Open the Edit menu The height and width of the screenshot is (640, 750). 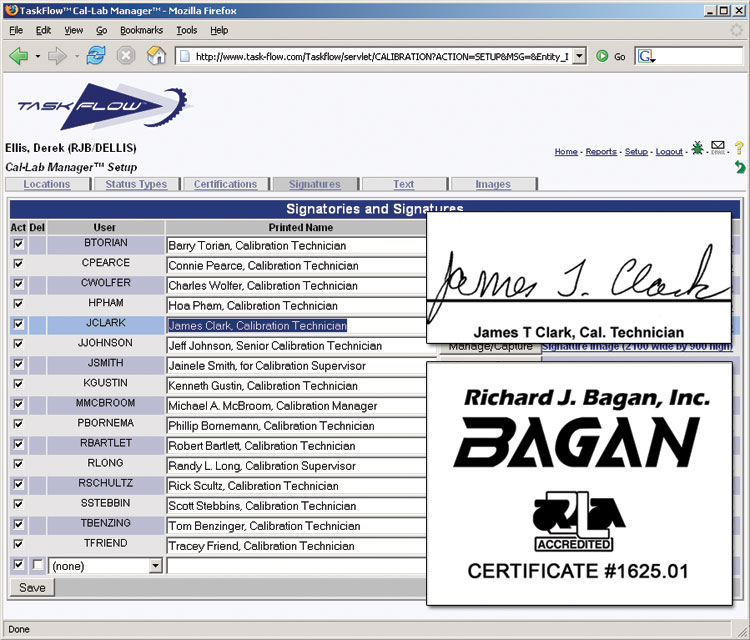pyautogui.click(x=43, y=31)
